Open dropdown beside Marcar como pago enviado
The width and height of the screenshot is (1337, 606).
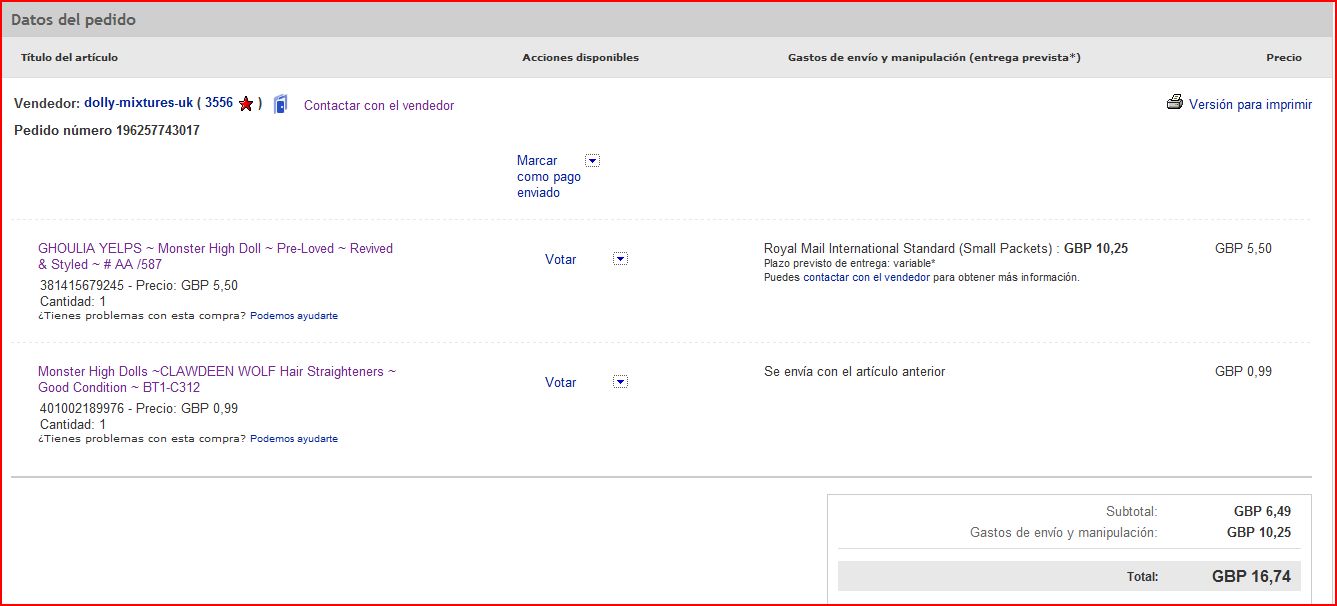coord(592,160)
